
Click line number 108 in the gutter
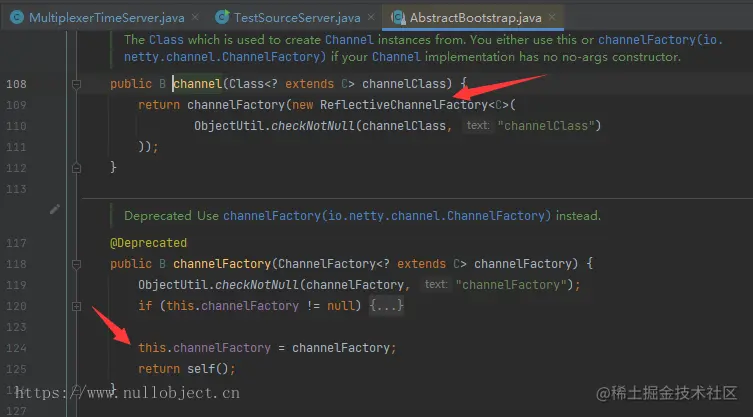tap(16, 84)
